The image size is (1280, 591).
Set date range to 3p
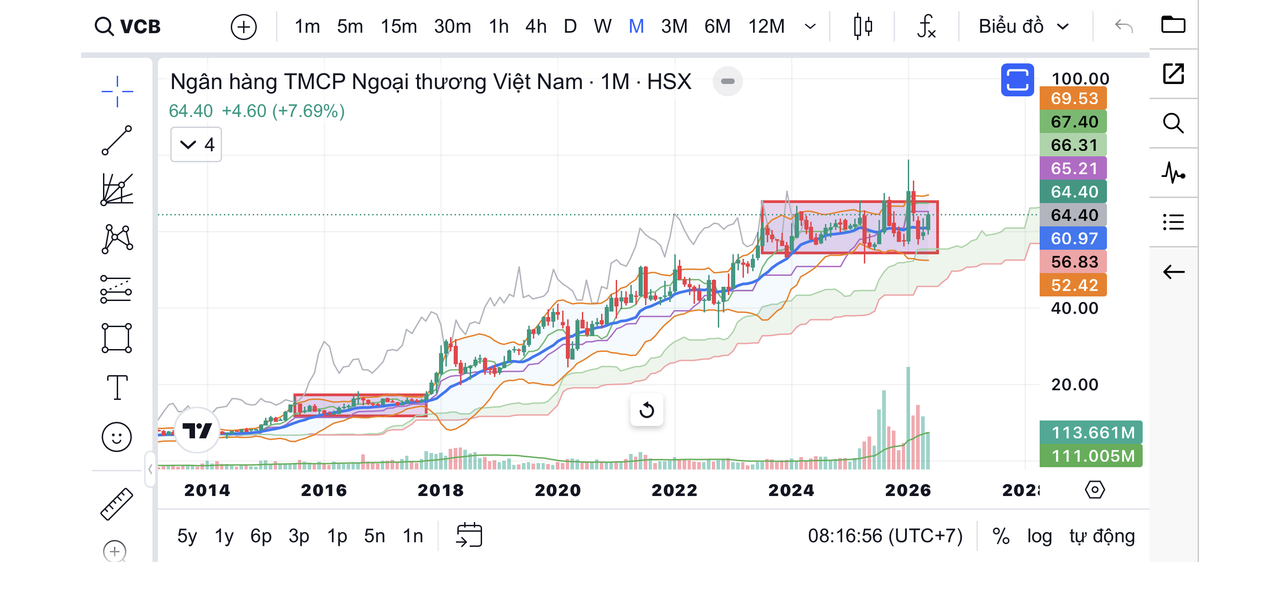299,536
